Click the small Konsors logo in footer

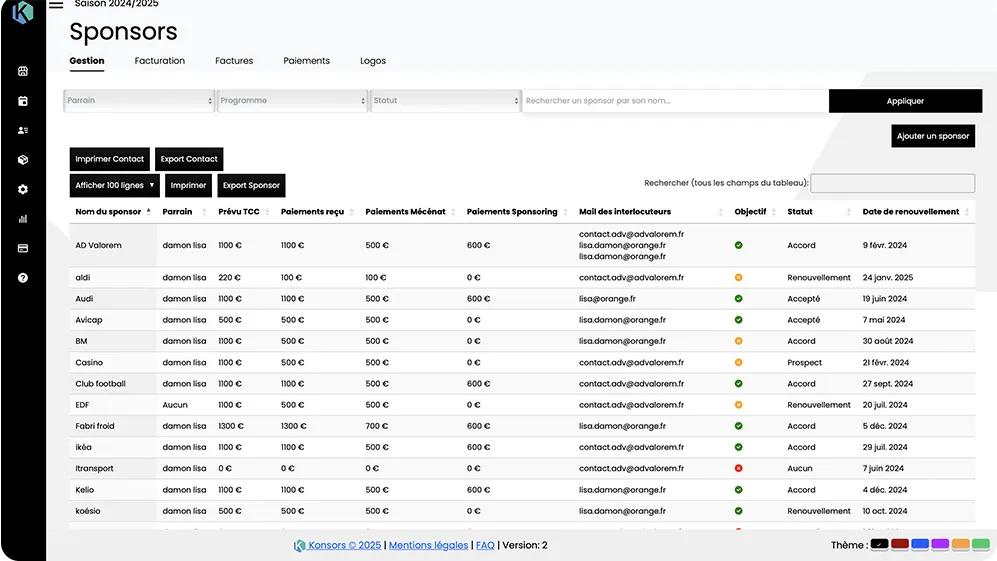(x=299, y=545)
